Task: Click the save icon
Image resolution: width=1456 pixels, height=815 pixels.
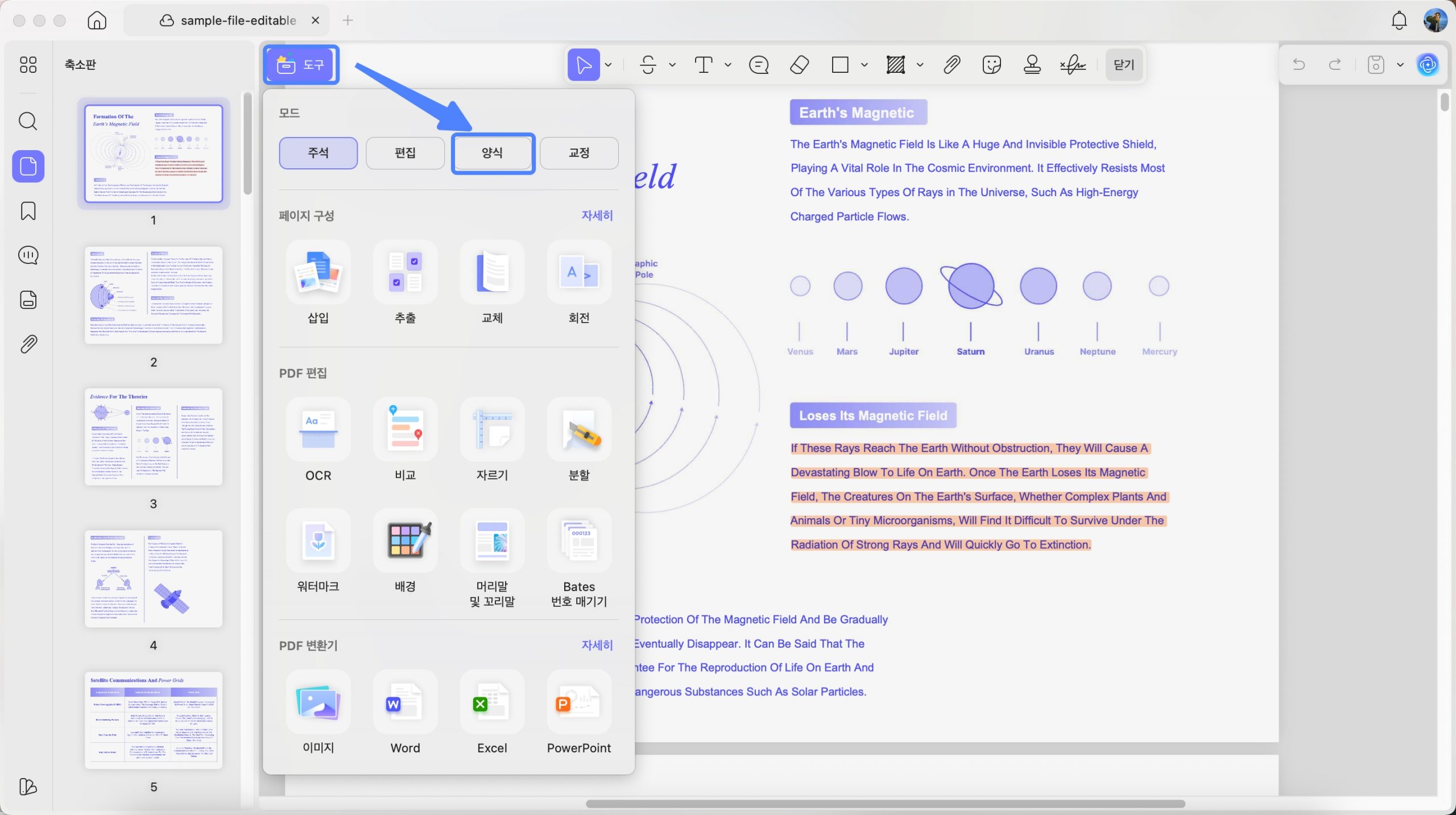Action: point(1375,65)
